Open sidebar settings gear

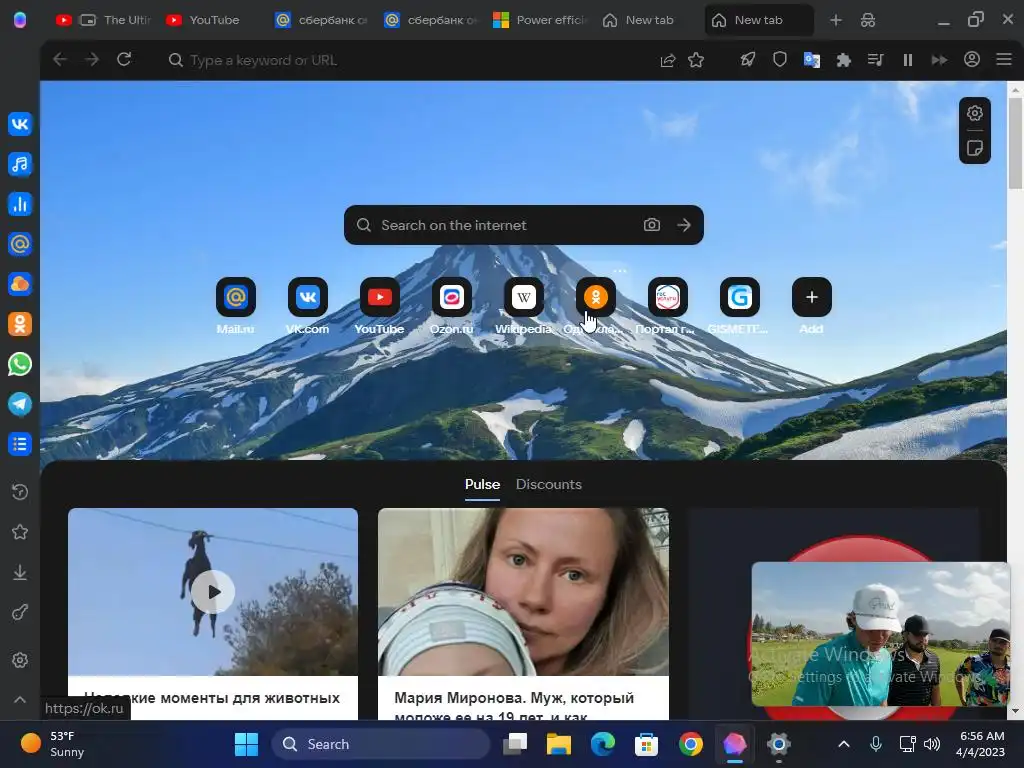[20, 660]
